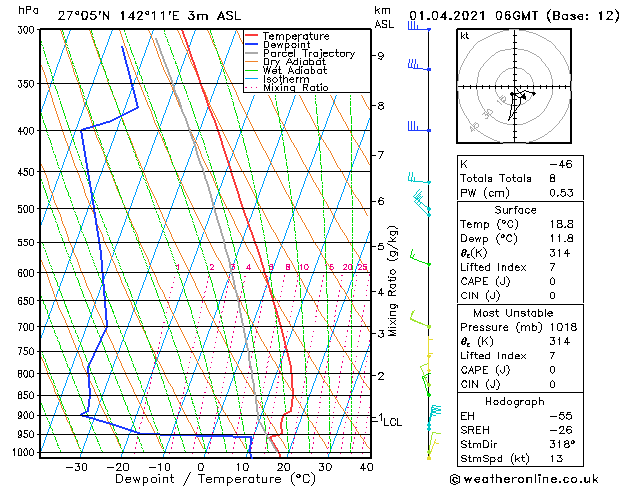This screenshot has width=629, height=486.
Task: Click the Surface section header
Action: [x=515, y=210]
